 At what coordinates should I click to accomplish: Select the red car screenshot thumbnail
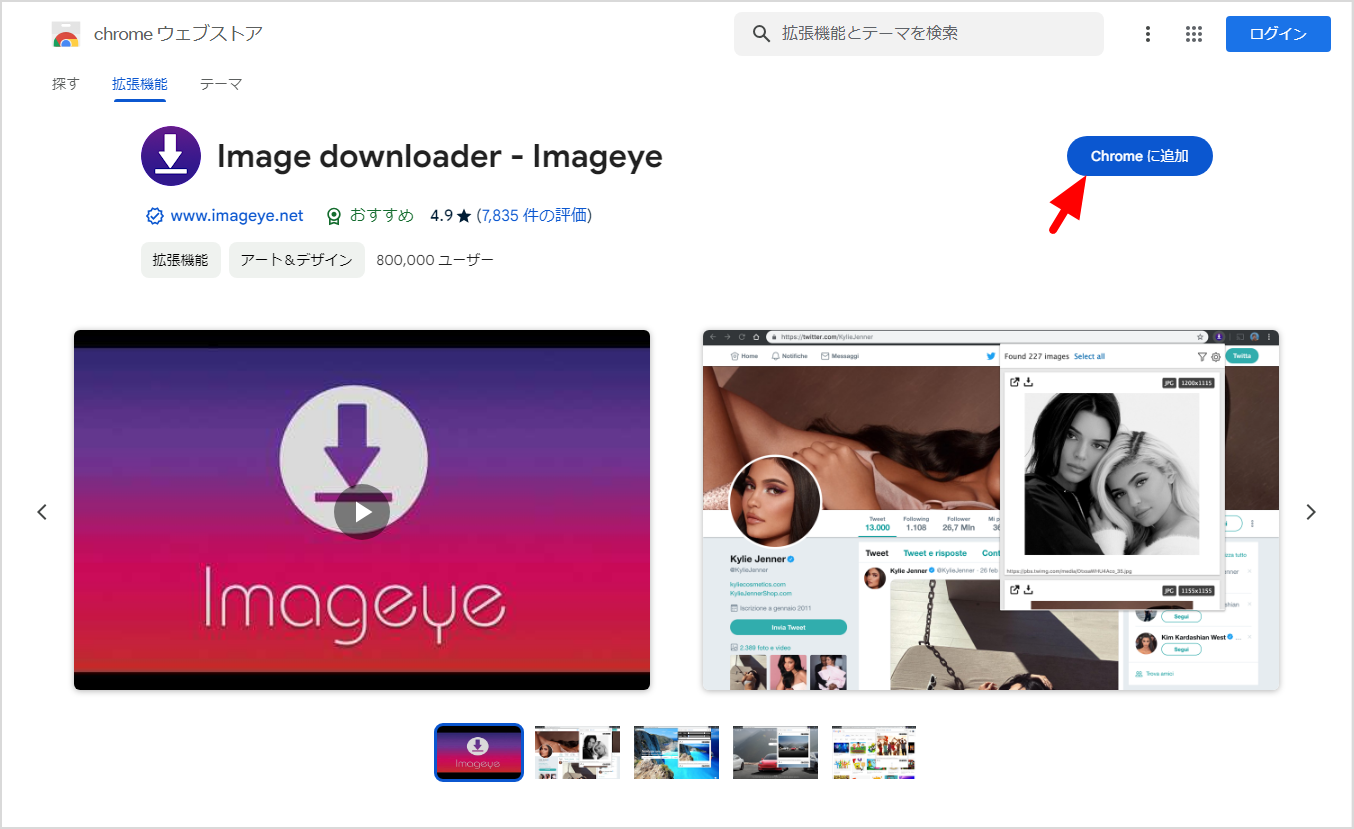pos(775,752)
